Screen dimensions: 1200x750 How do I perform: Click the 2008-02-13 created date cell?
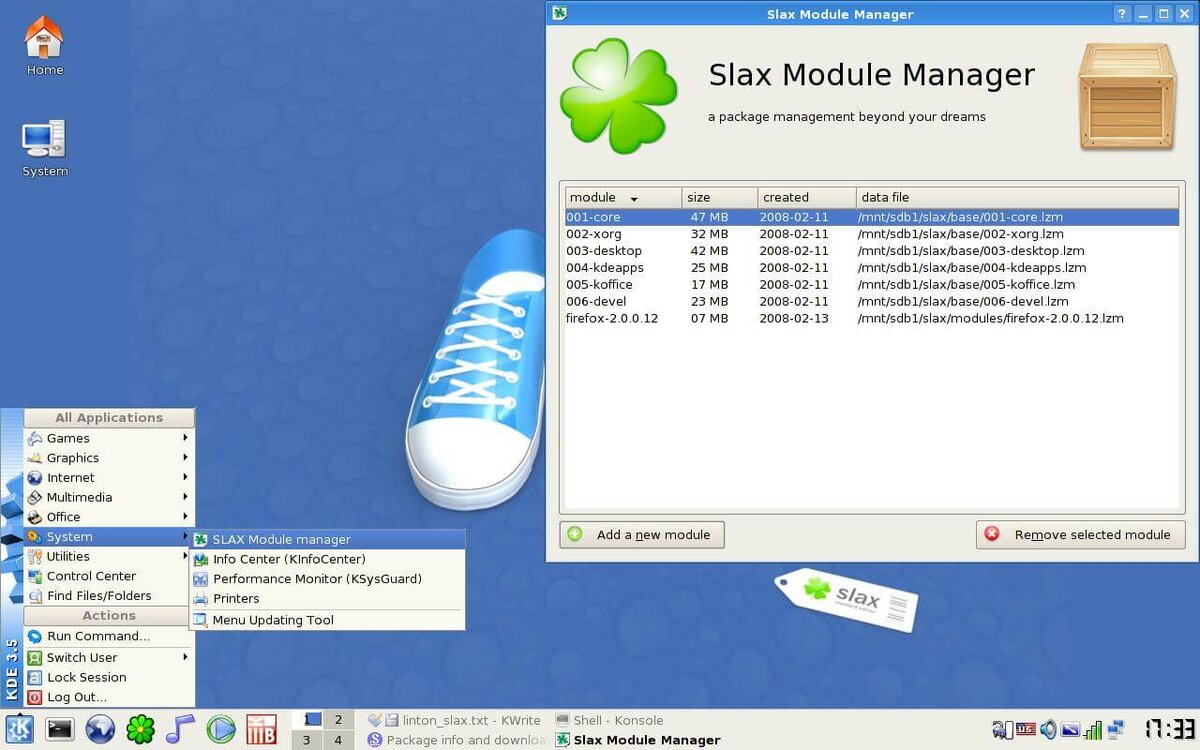click(794, 318)
